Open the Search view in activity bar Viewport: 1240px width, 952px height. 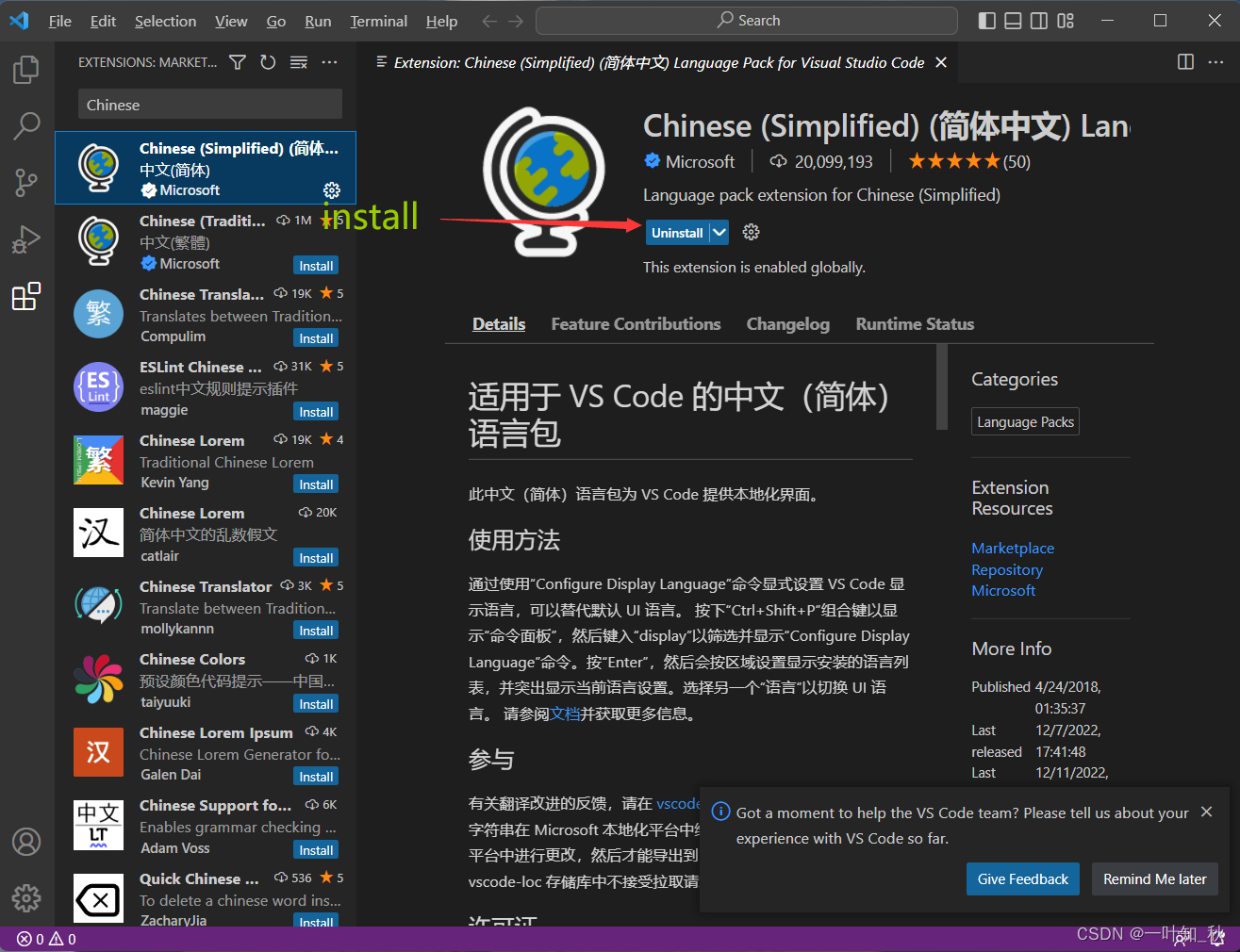(x=26, y=125)
